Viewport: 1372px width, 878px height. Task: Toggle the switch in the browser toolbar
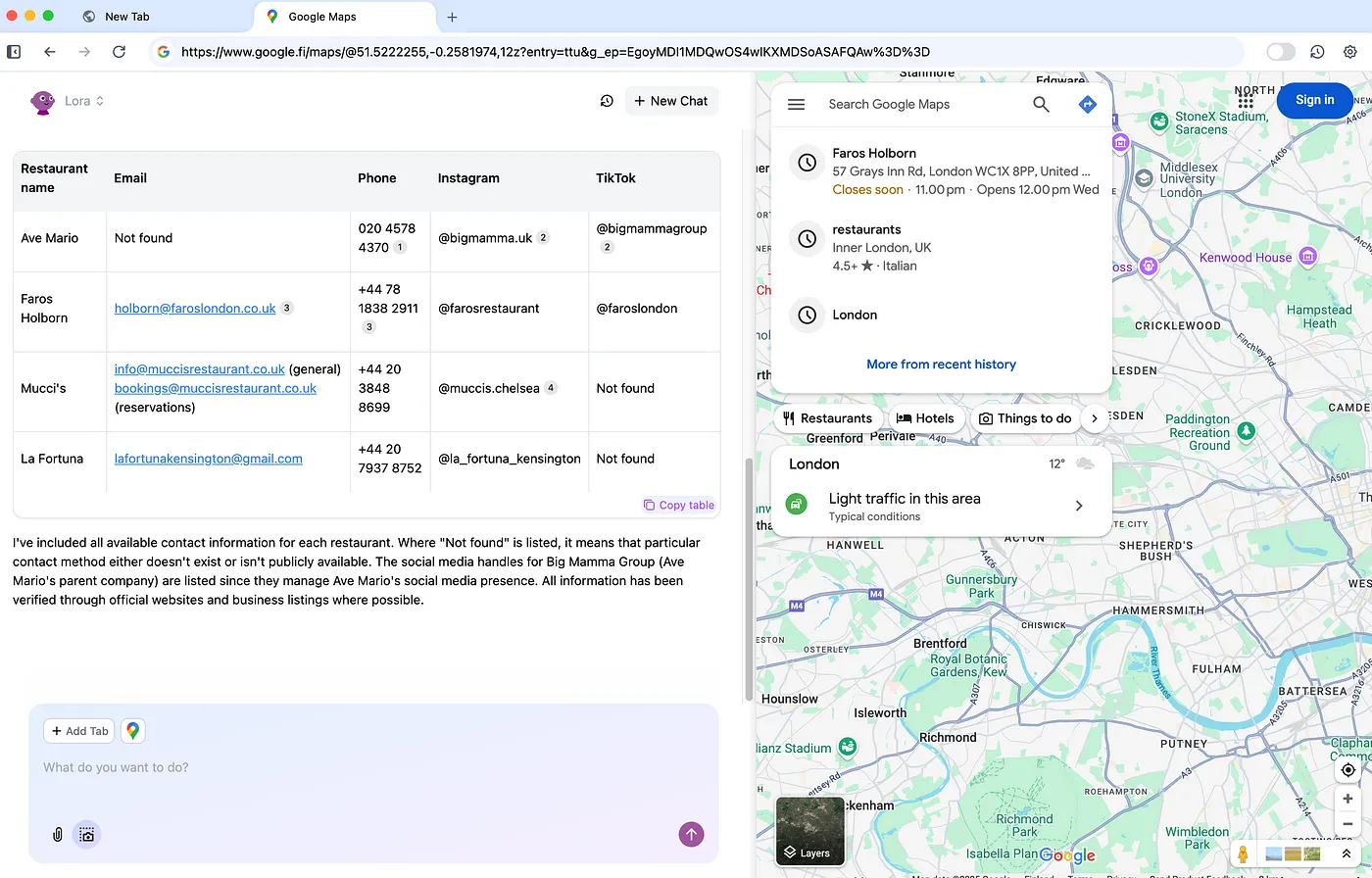click(x=1280, y=52)
